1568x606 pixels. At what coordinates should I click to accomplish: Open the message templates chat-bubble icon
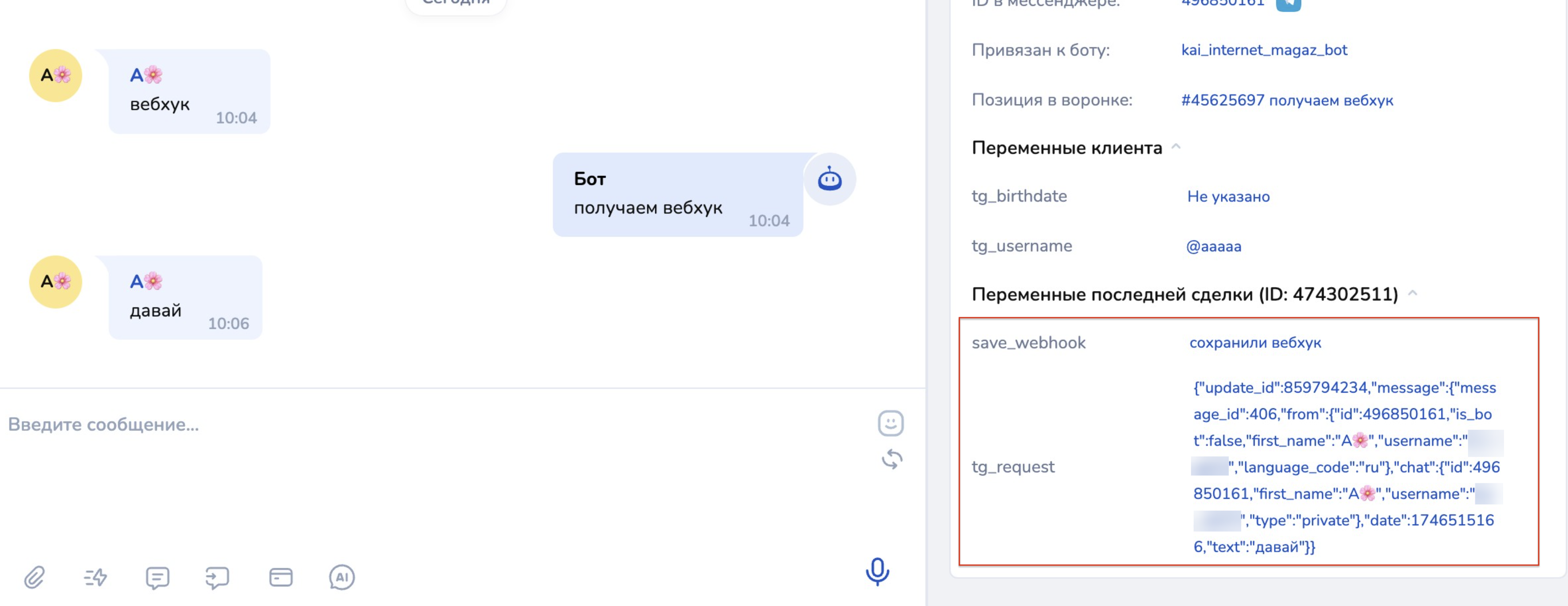157,577
